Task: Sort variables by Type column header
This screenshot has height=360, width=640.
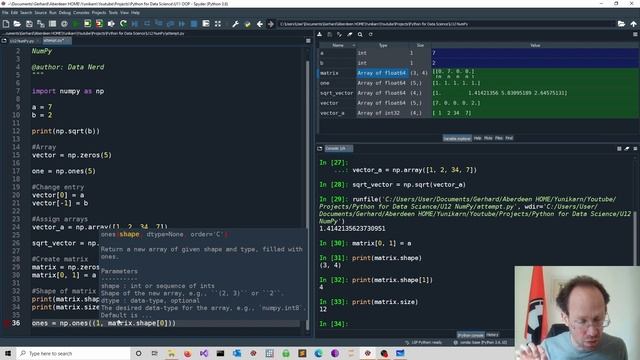Action: point(383,45)
